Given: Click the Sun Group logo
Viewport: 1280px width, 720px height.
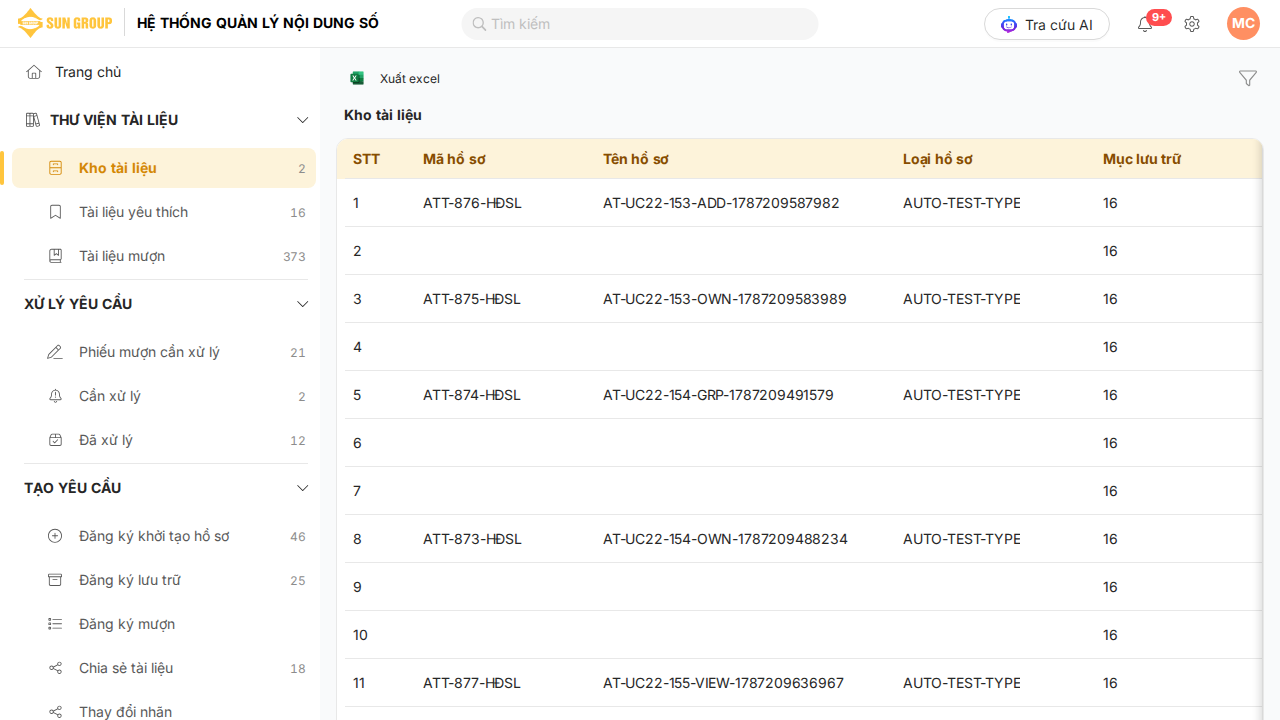Looking at the screenshot, I should point(65,23).
